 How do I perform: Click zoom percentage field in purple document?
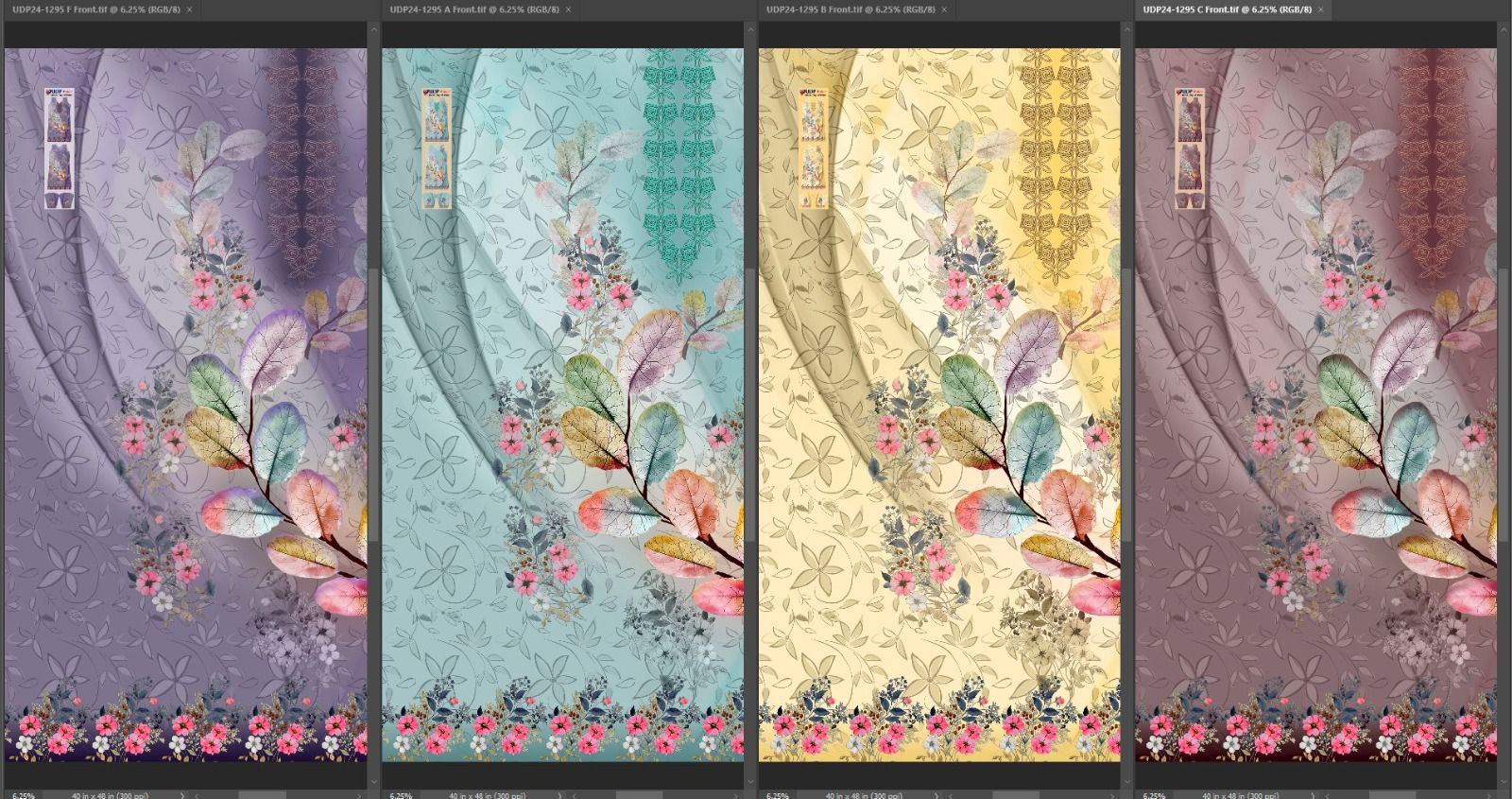coord(23,795)
